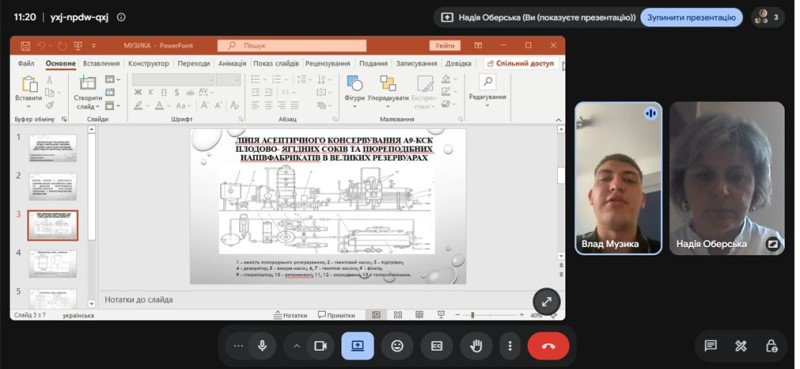Apply italic К formatting
This screenshot has width=800, height=369.
coord(151,92)
